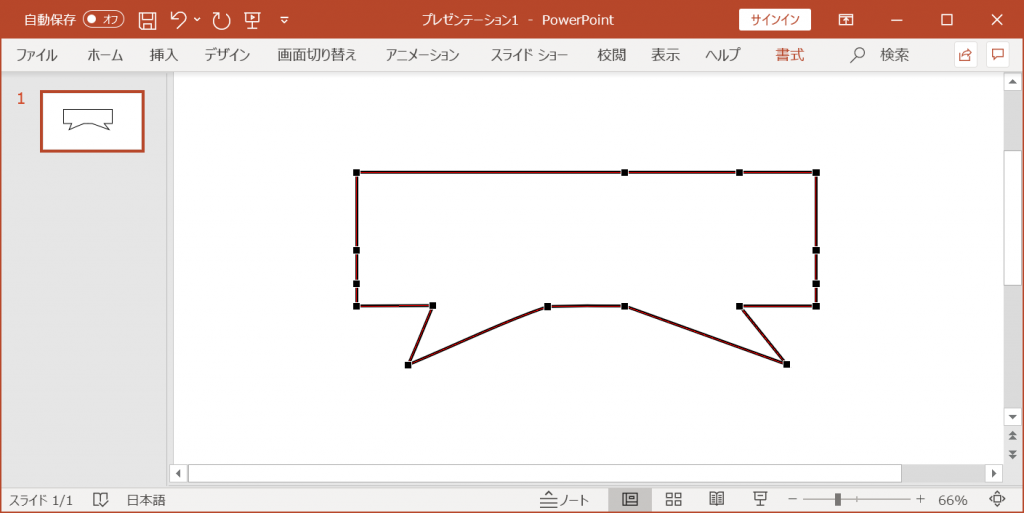Image resolution: width=1024 pixels, height=513 pixels.
Task: Start the slideshow from status bar icon
Action: [760, 500]
